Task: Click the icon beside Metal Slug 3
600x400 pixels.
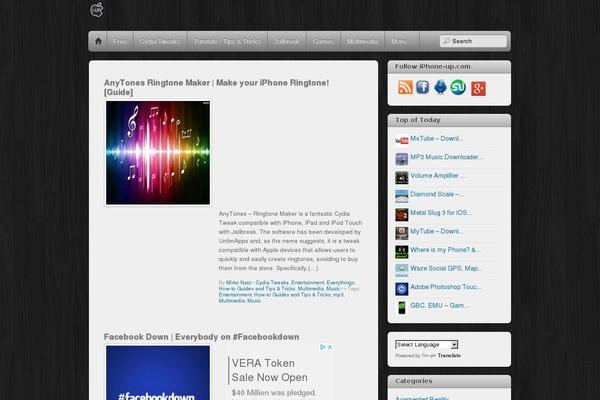Action: click(x=401, y=215)
